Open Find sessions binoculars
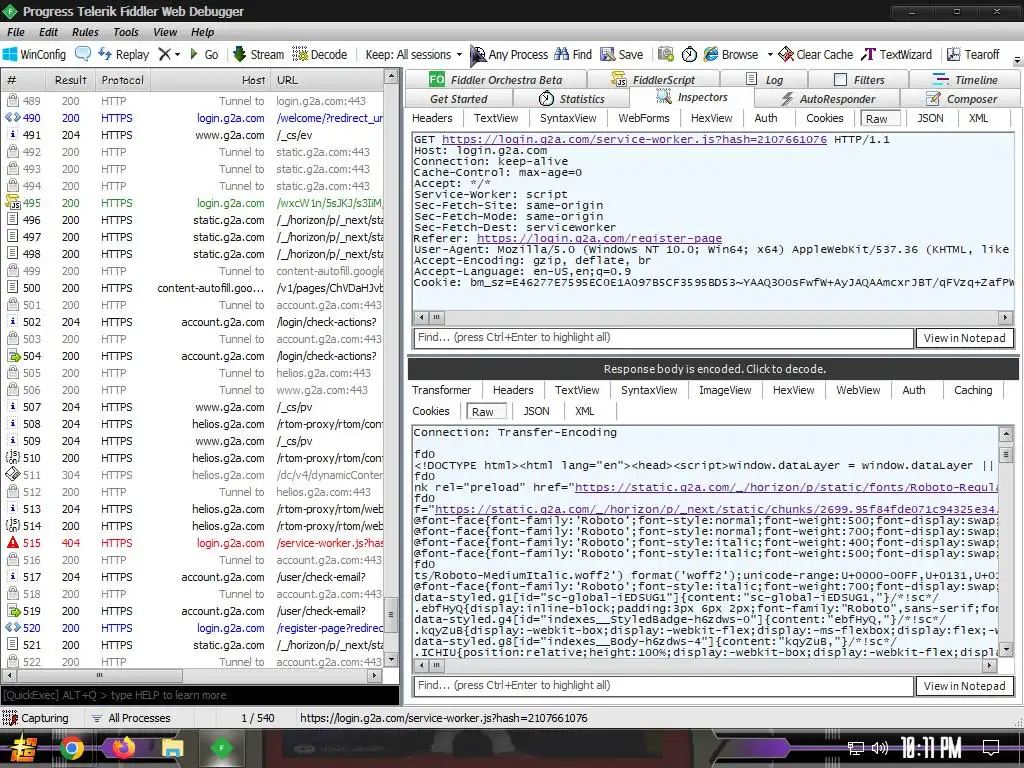 [x=573, y=54]
